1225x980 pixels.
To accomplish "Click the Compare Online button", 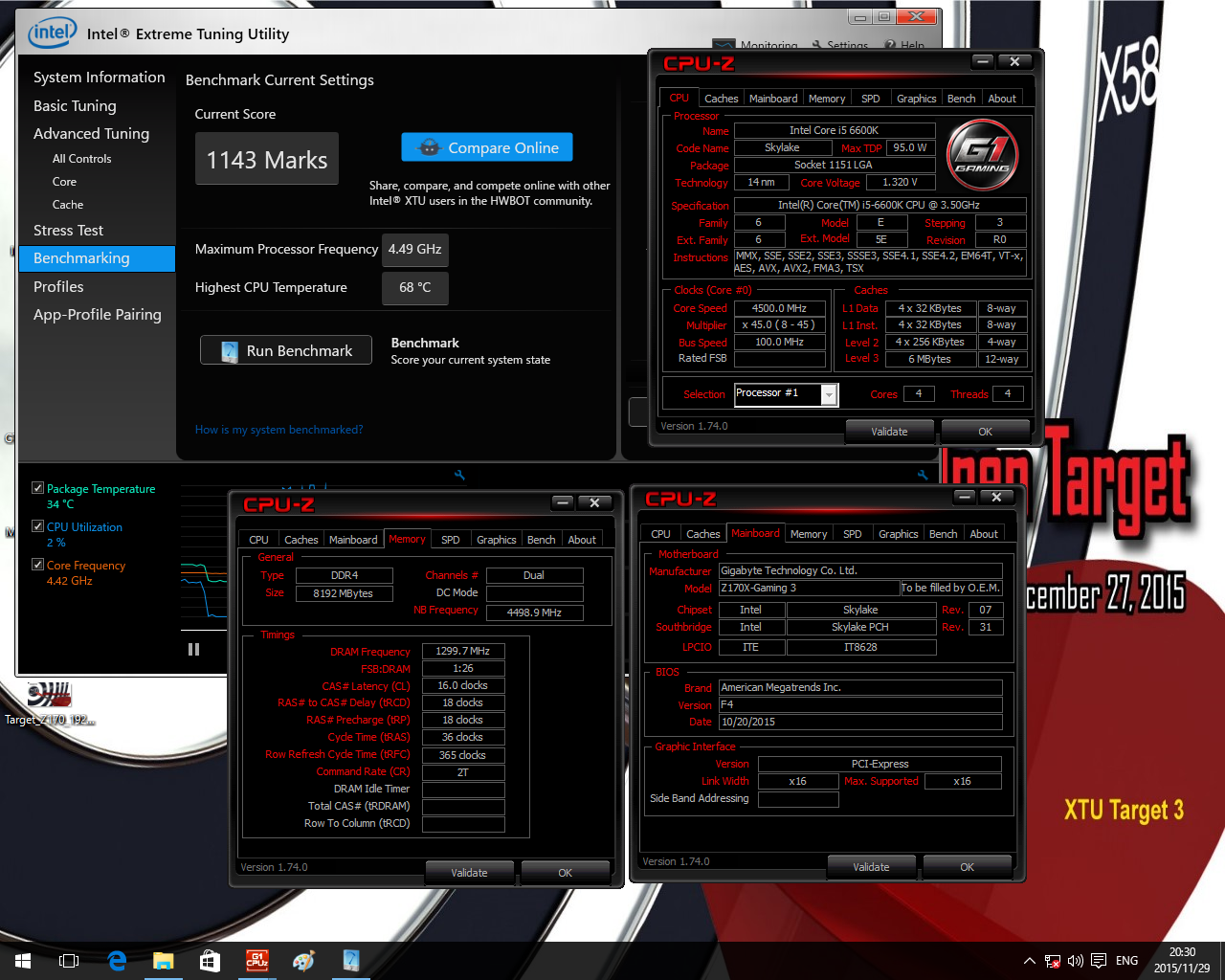I will click(487, 147).
